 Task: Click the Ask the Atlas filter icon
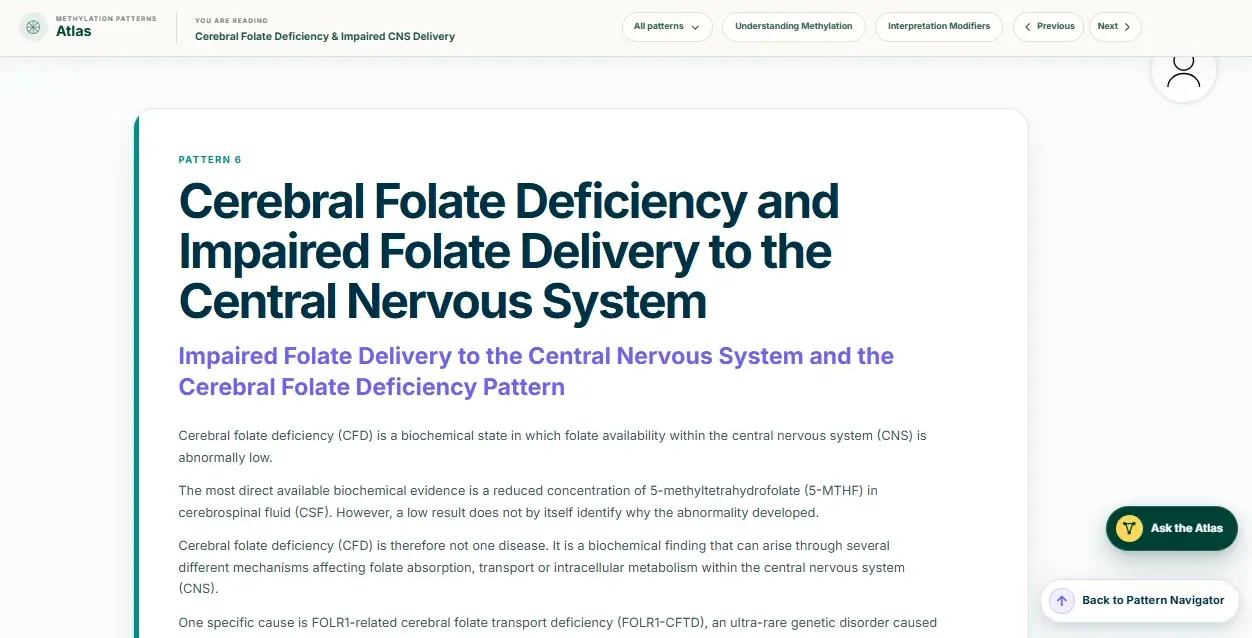pyautogui.click(x=1129, y=528)
